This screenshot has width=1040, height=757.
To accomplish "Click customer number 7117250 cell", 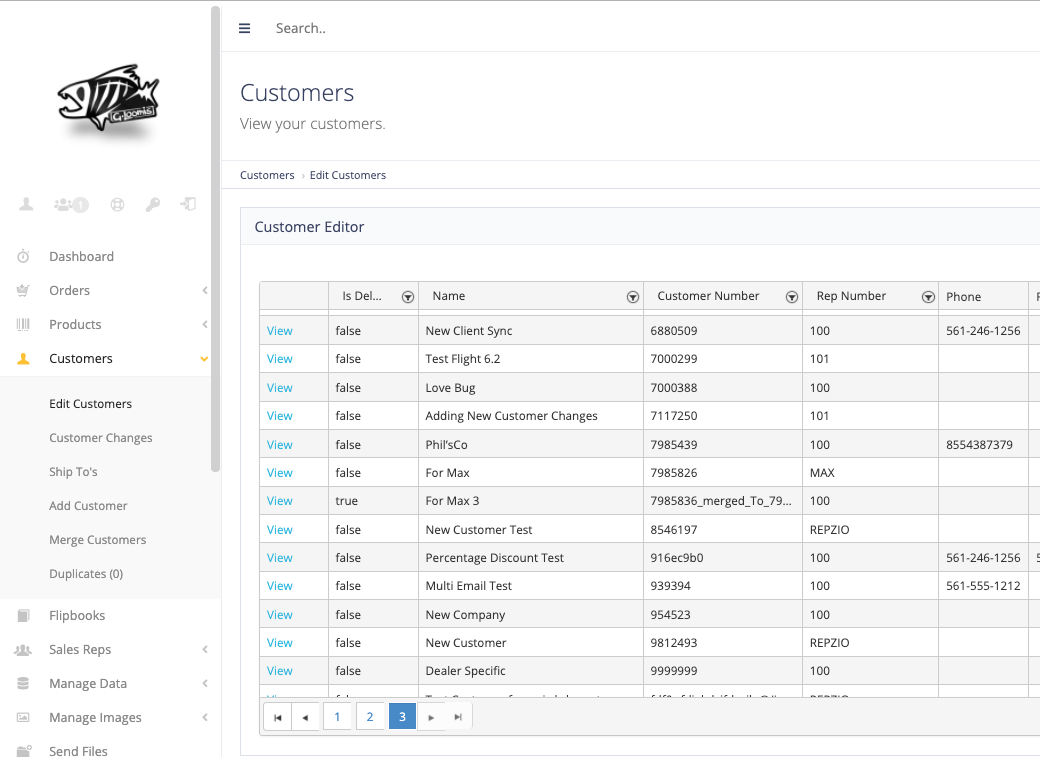I will point(723,416).
